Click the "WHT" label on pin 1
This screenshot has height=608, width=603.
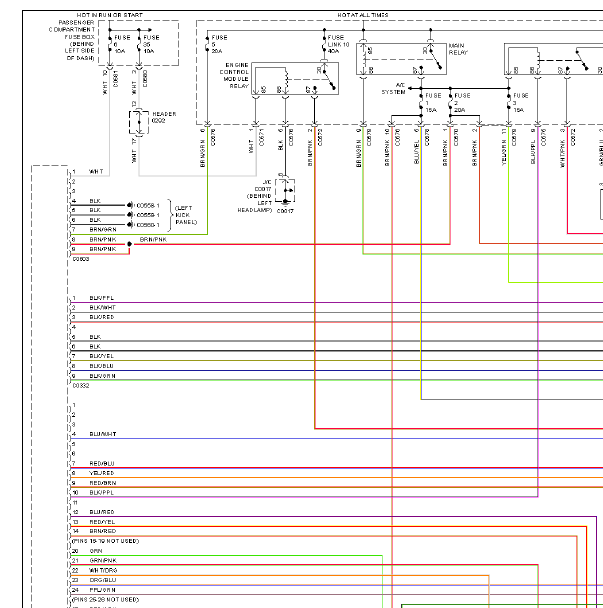pos(96,171)
